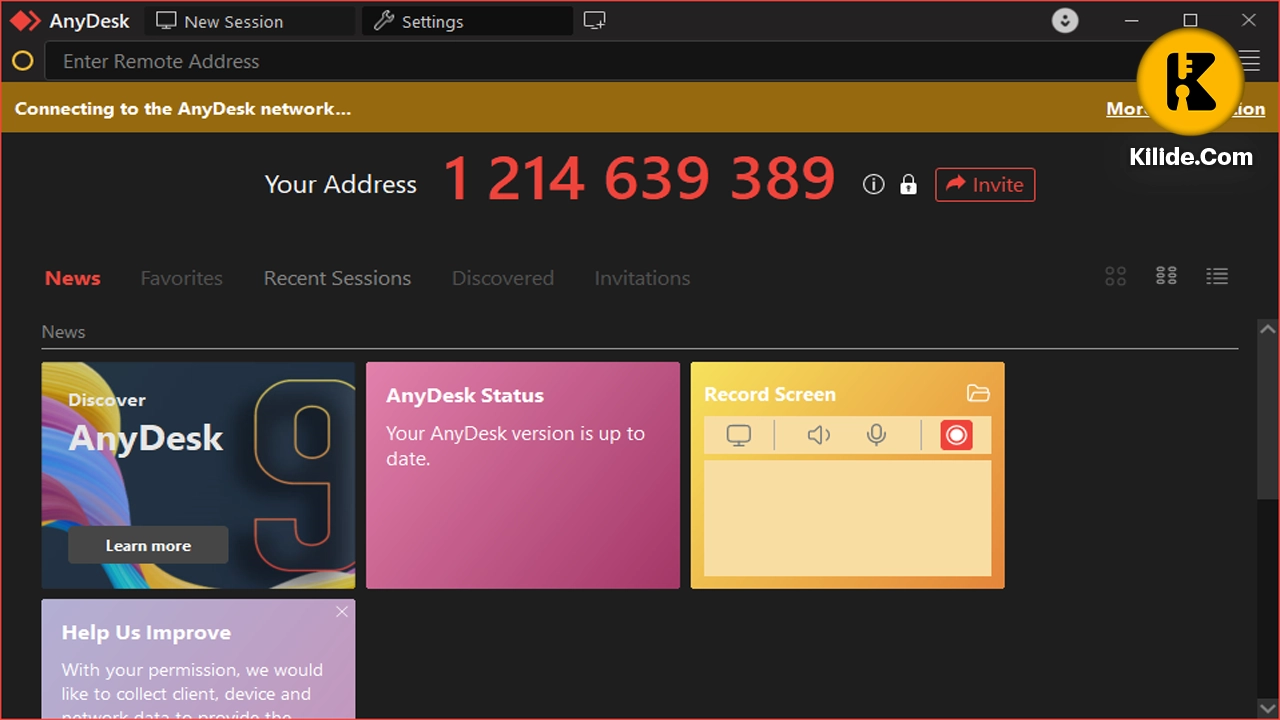
Task: Click the AnyDesk logo icon
Action: click(25, 21)
